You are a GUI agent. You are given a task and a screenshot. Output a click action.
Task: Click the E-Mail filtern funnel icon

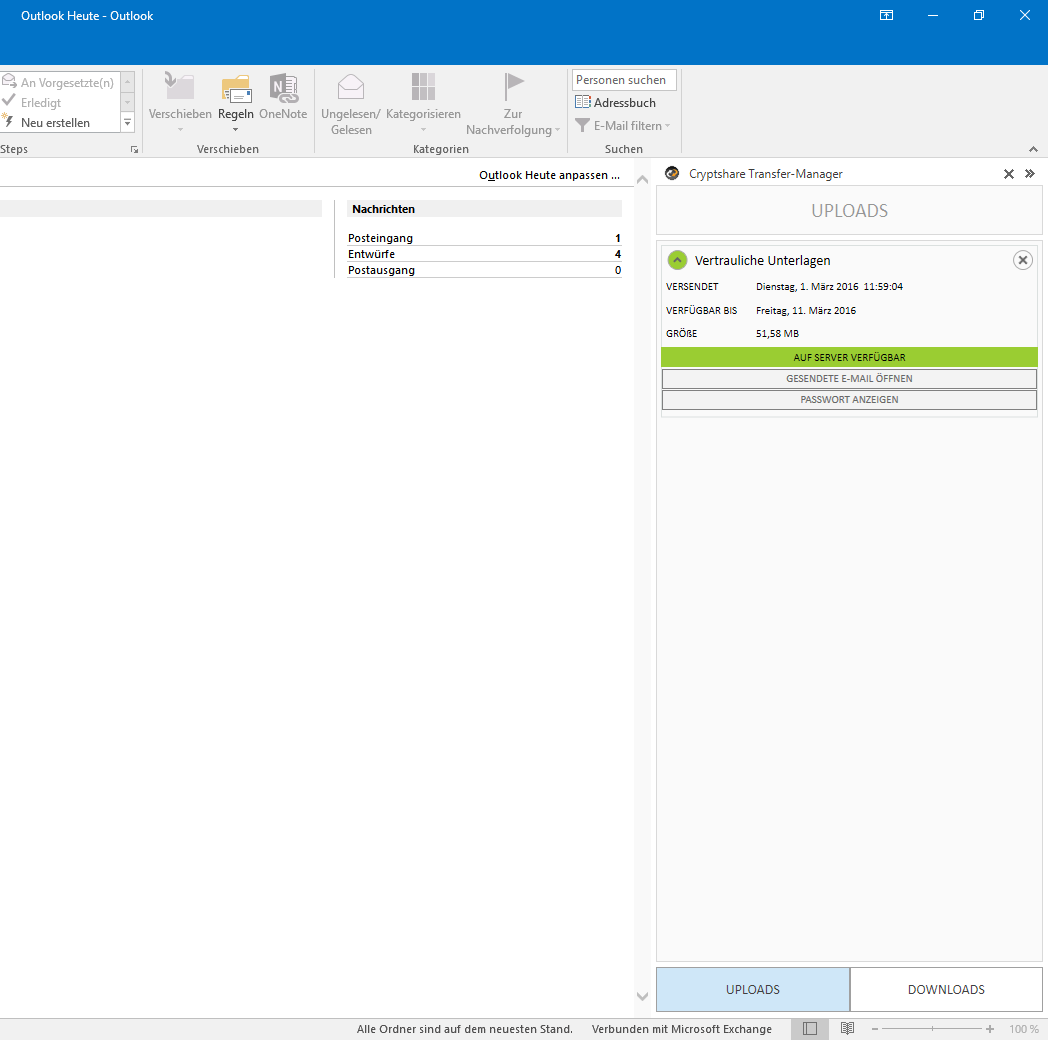(583, 125)
